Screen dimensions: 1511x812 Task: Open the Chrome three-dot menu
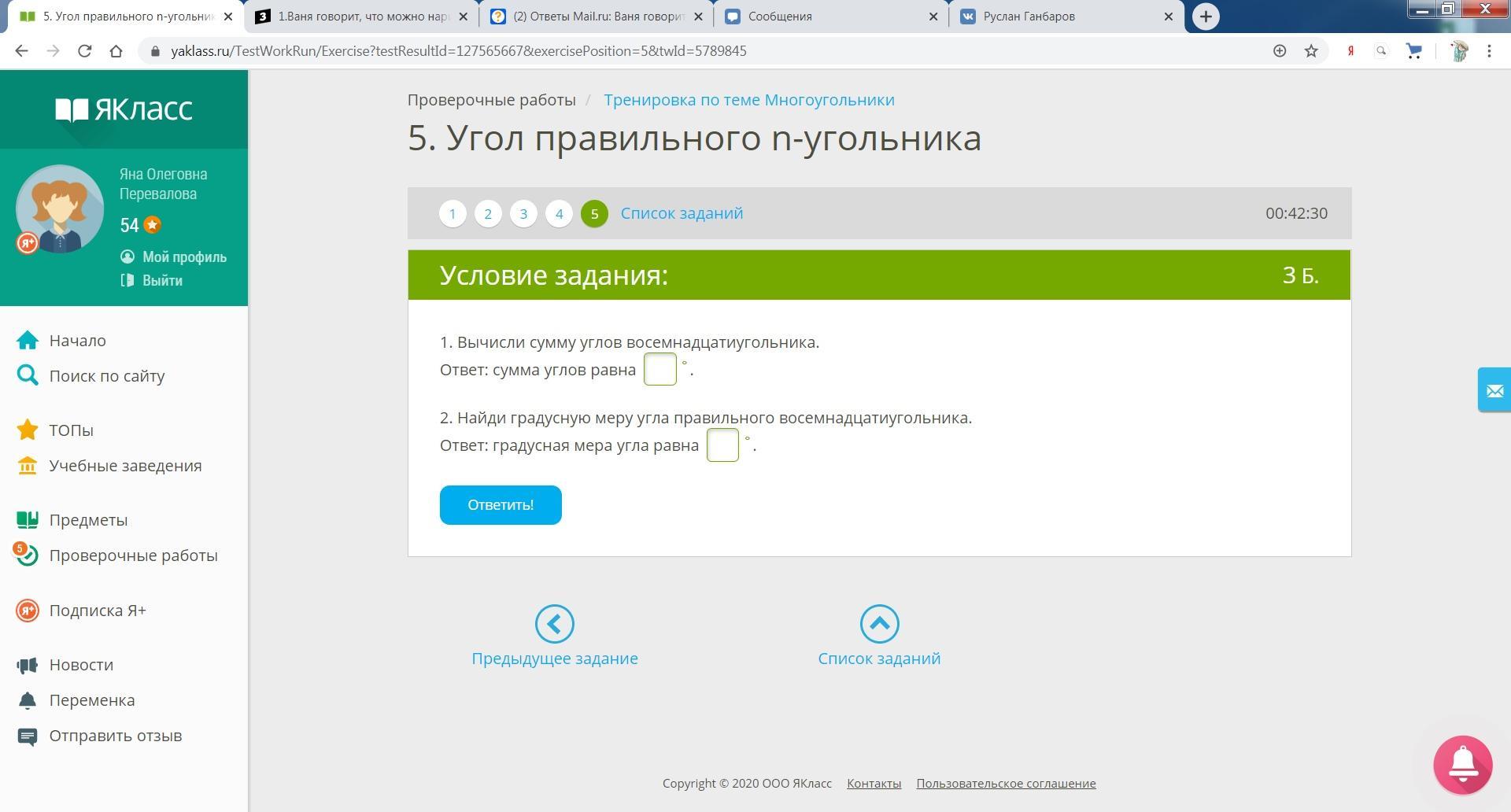(x=1489, y=51)
